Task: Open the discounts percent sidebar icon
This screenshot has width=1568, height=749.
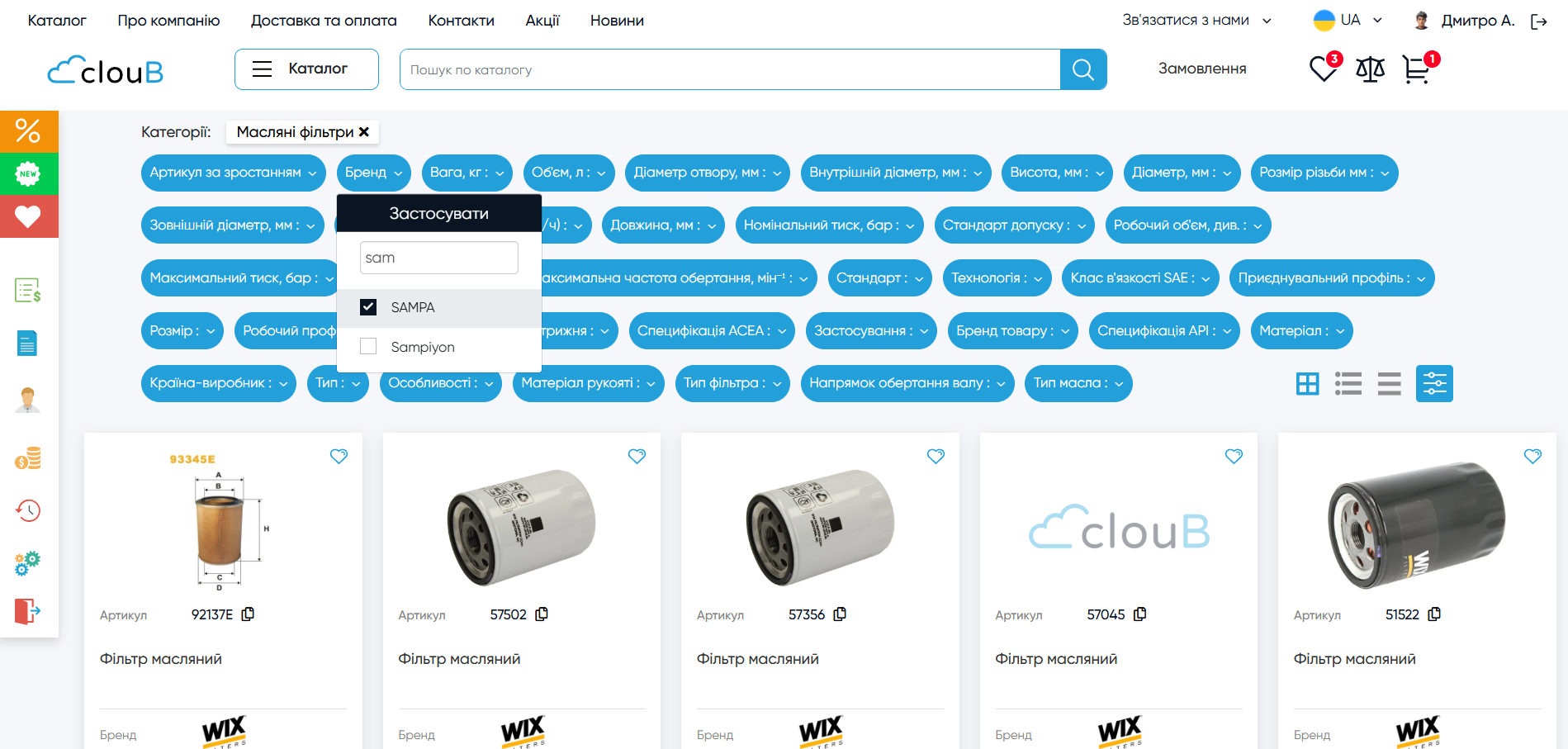Action: click(x=28, y=131)
